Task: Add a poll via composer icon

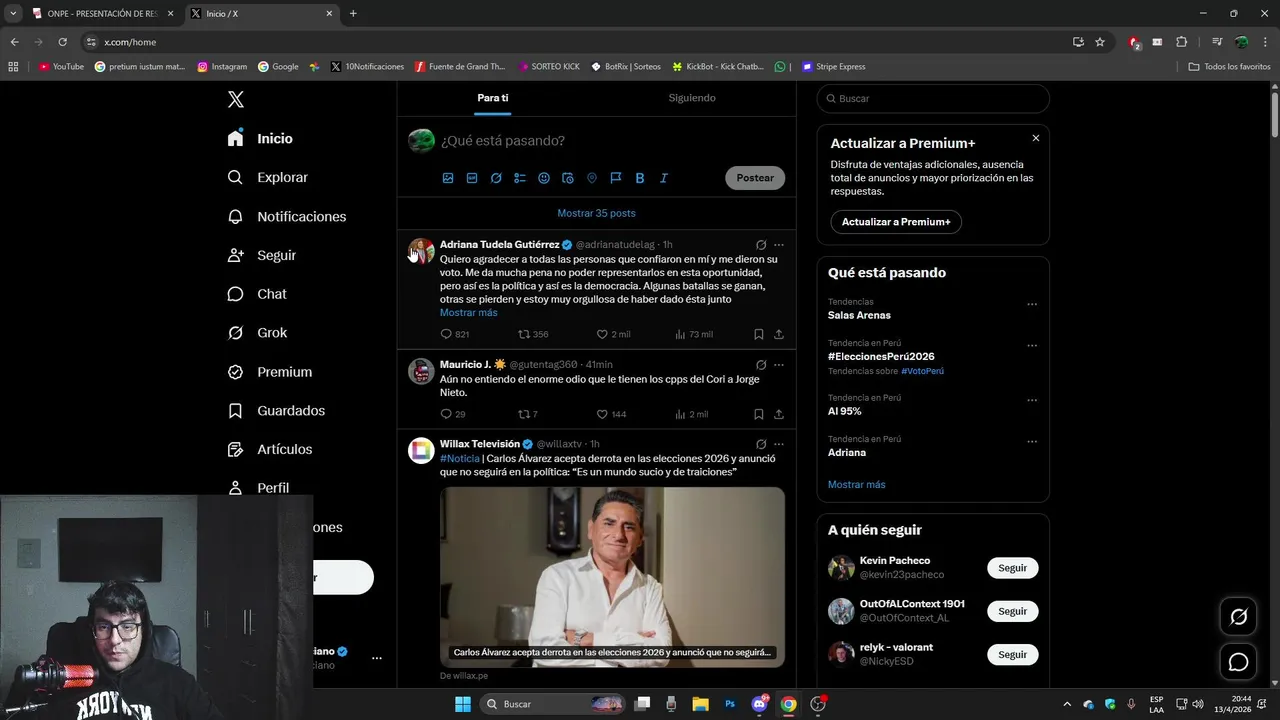Action: click(x=520, y=178)
